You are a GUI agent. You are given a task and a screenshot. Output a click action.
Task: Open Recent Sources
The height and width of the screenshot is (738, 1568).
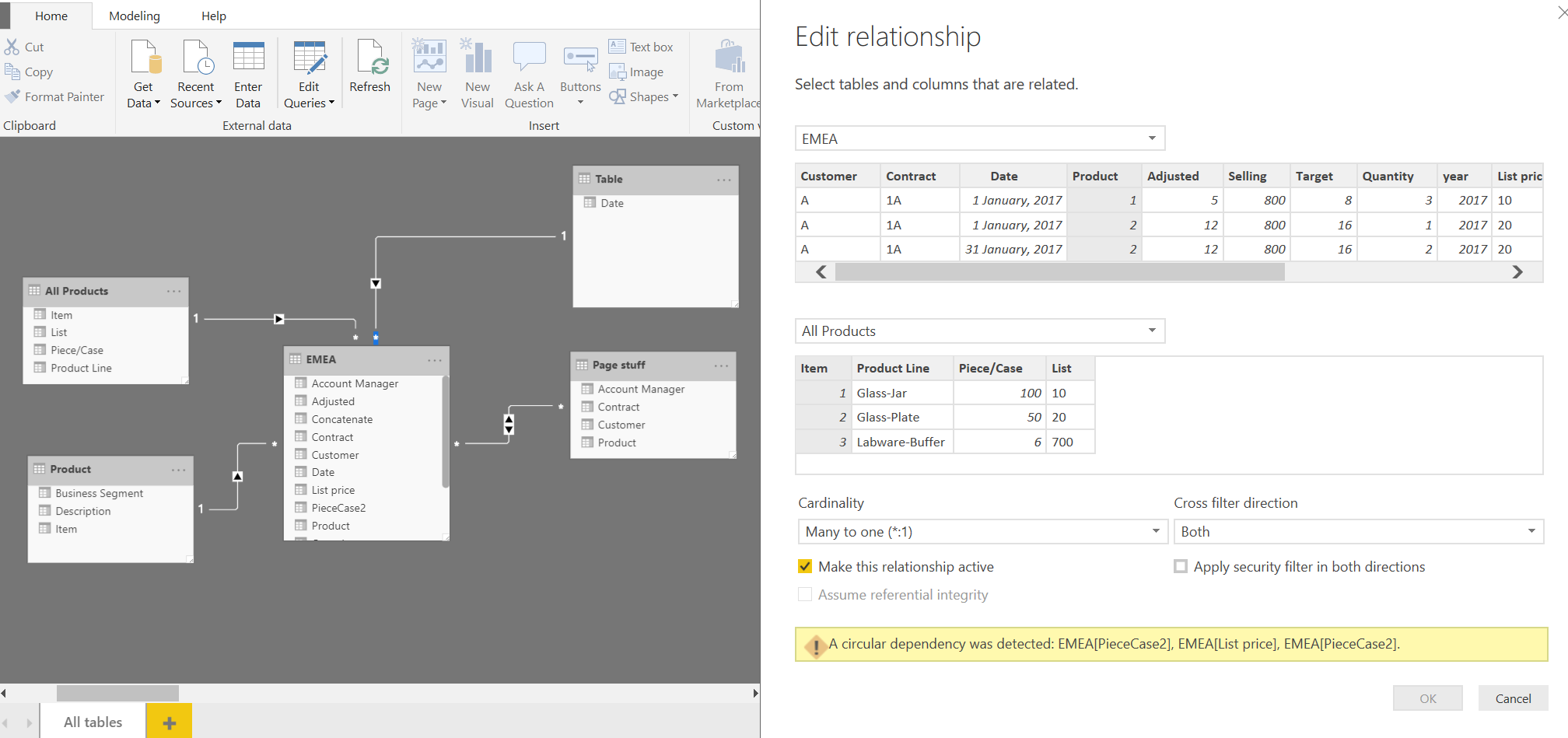[x=196, y=75]
